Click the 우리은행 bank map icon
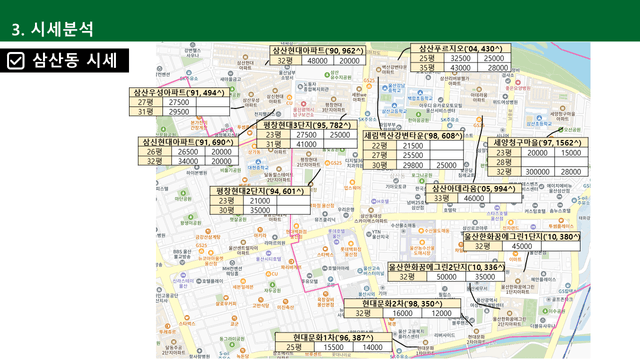640x360 pixels. point(346,215)
